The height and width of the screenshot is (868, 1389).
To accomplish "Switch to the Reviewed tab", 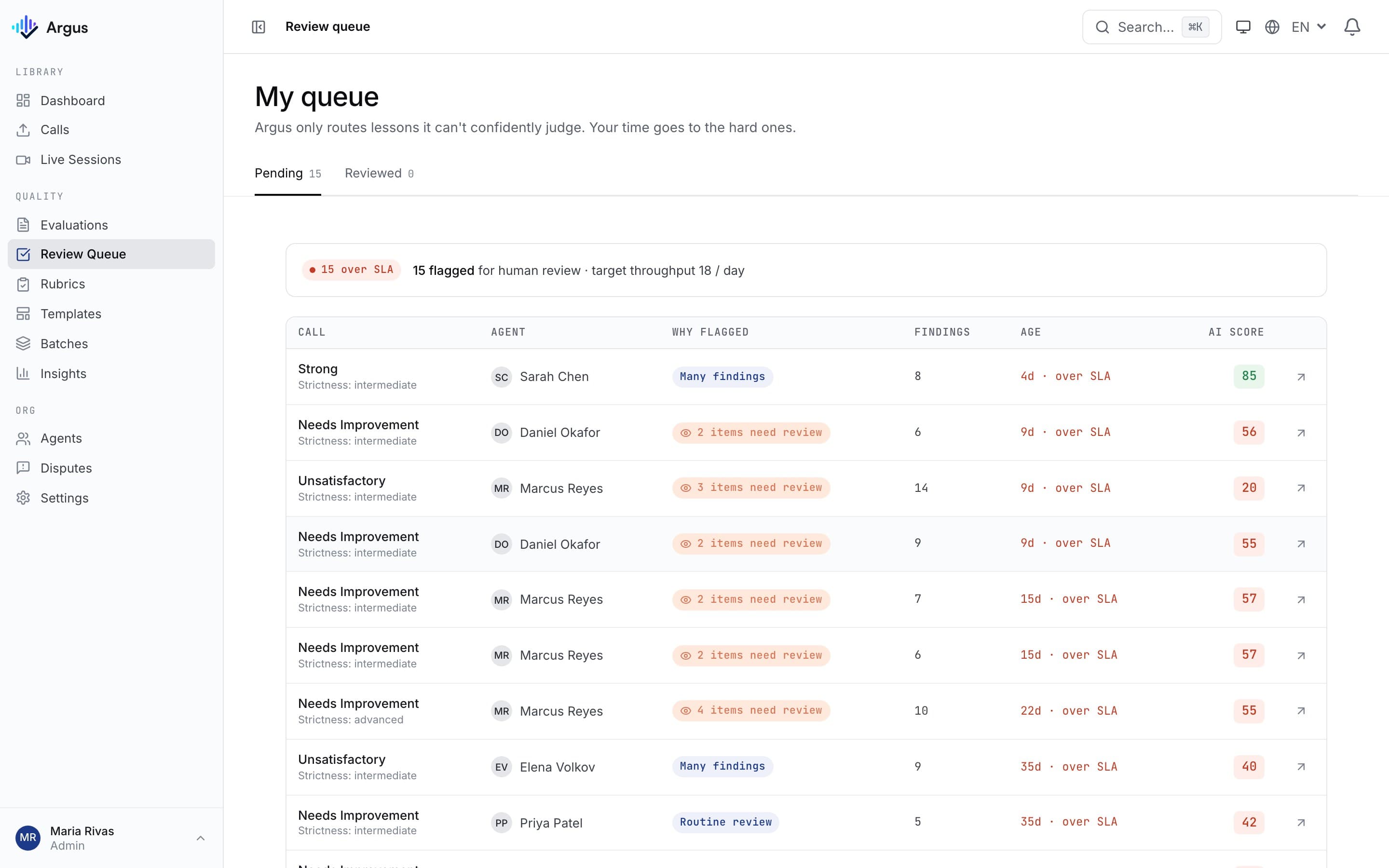I will (379, 174).
